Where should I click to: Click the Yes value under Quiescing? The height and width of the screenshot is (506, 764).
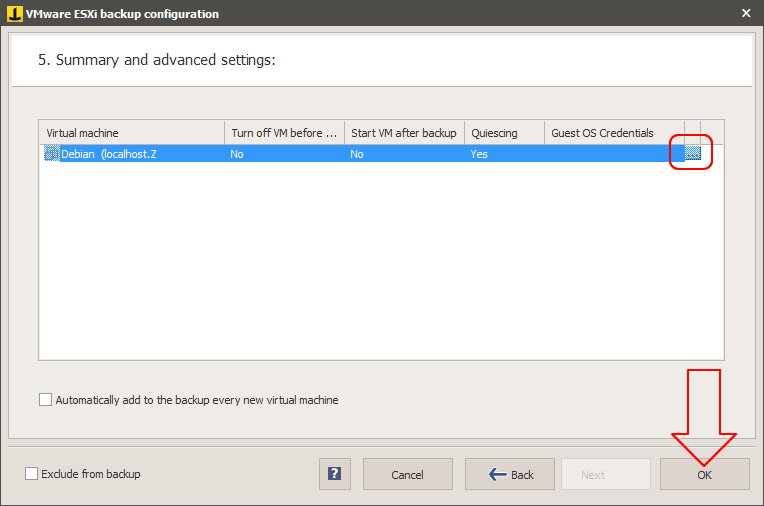point(479,154)
